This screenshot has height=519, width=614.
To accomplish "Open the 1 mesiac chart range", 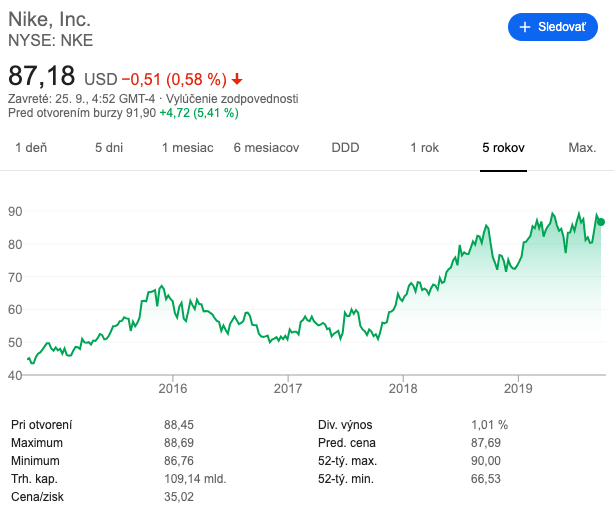I will [x=188, y=148].
